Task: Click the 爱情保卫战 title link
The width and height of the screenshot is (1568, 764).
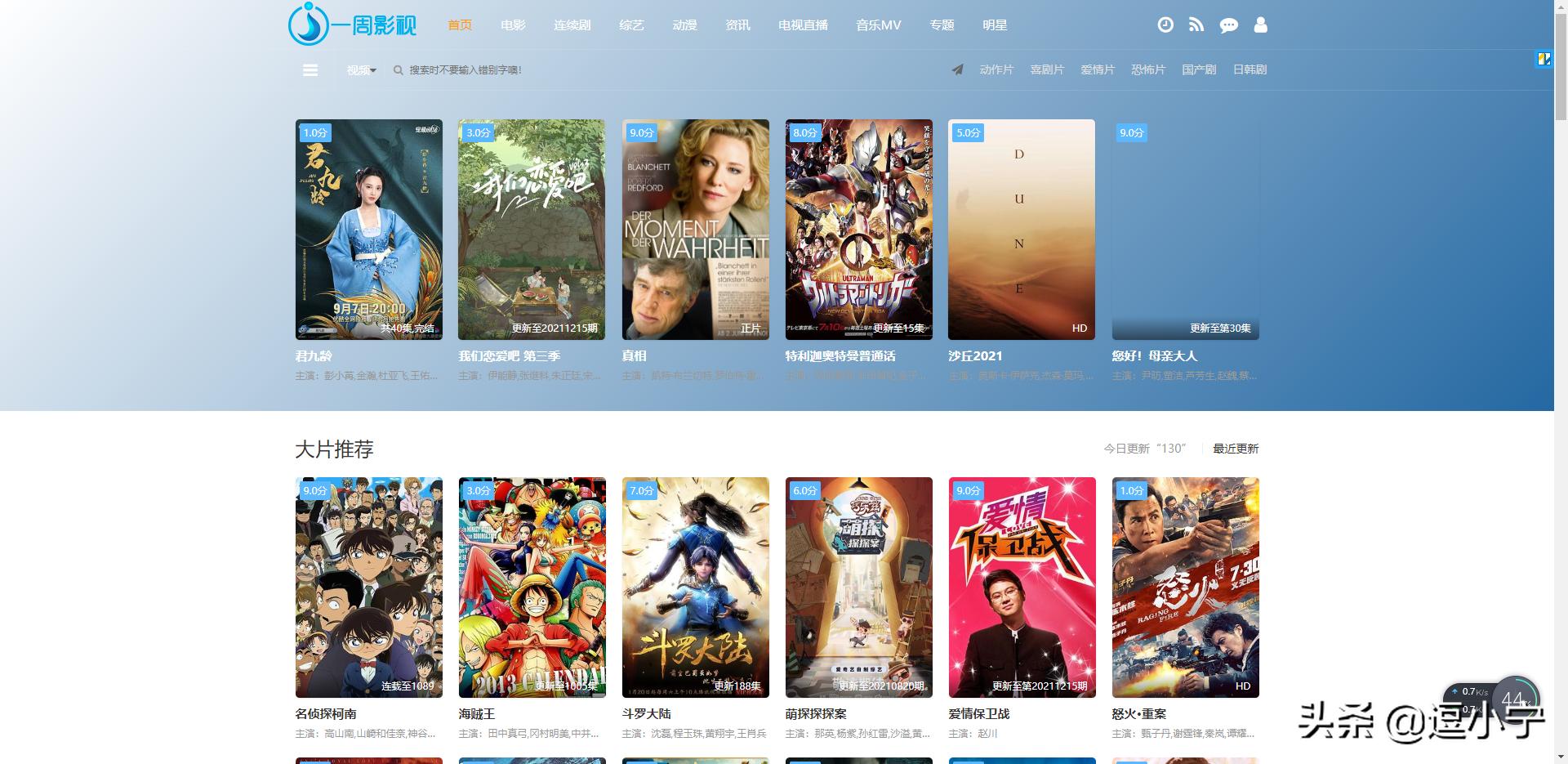Action: (979, 714)
